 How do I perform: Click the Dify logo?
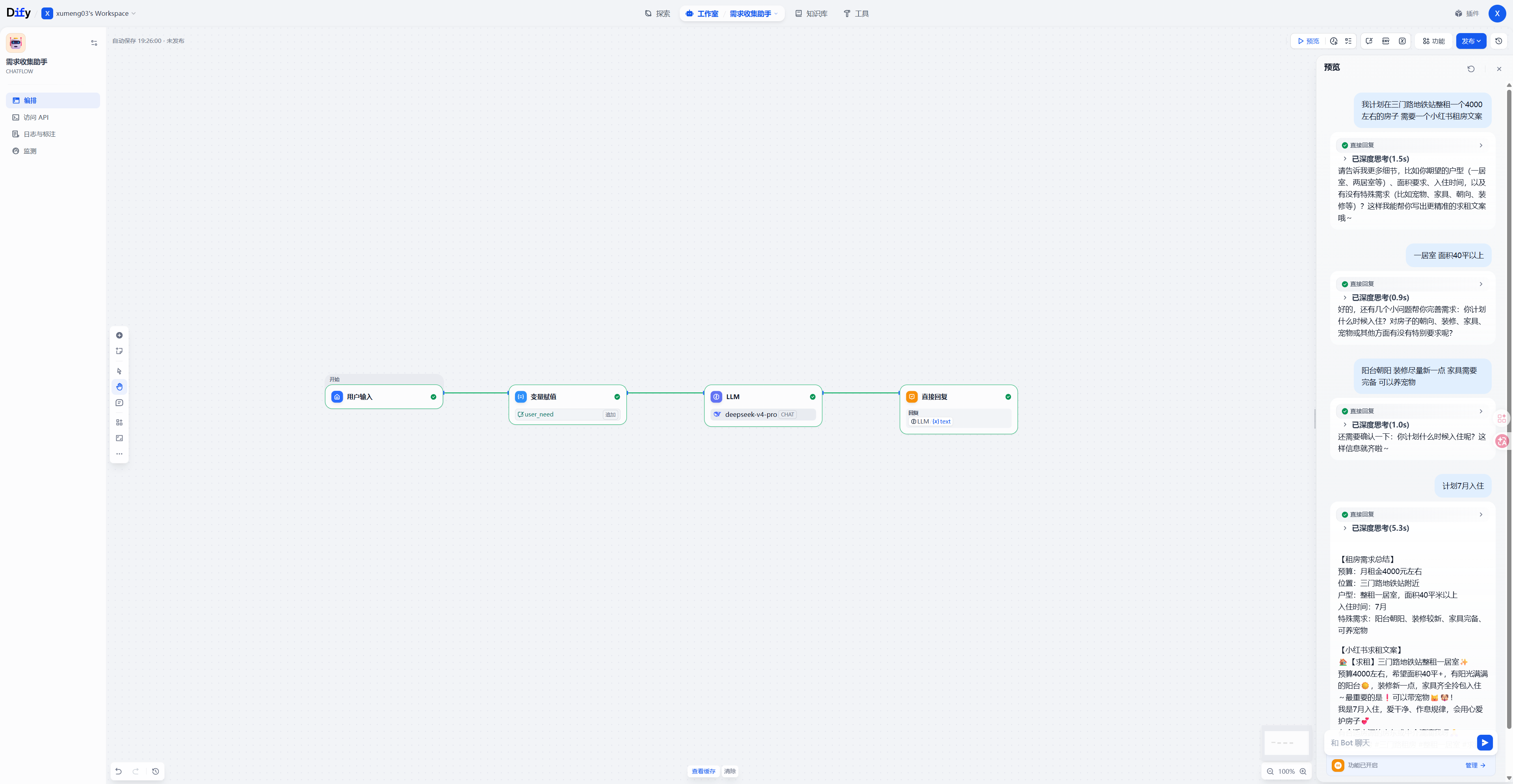(18, 13)
